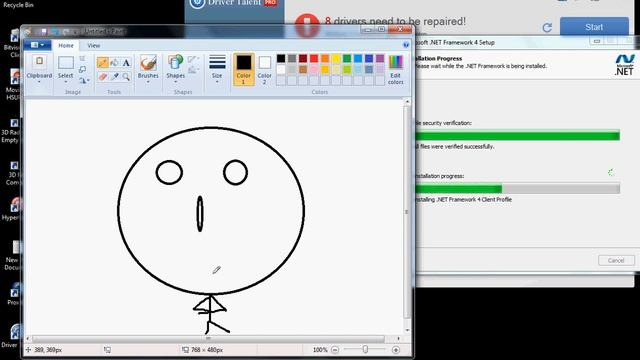The image size is (640, 360).
Task: Minimize the .NET Framework Setup window
Action: 597,41
